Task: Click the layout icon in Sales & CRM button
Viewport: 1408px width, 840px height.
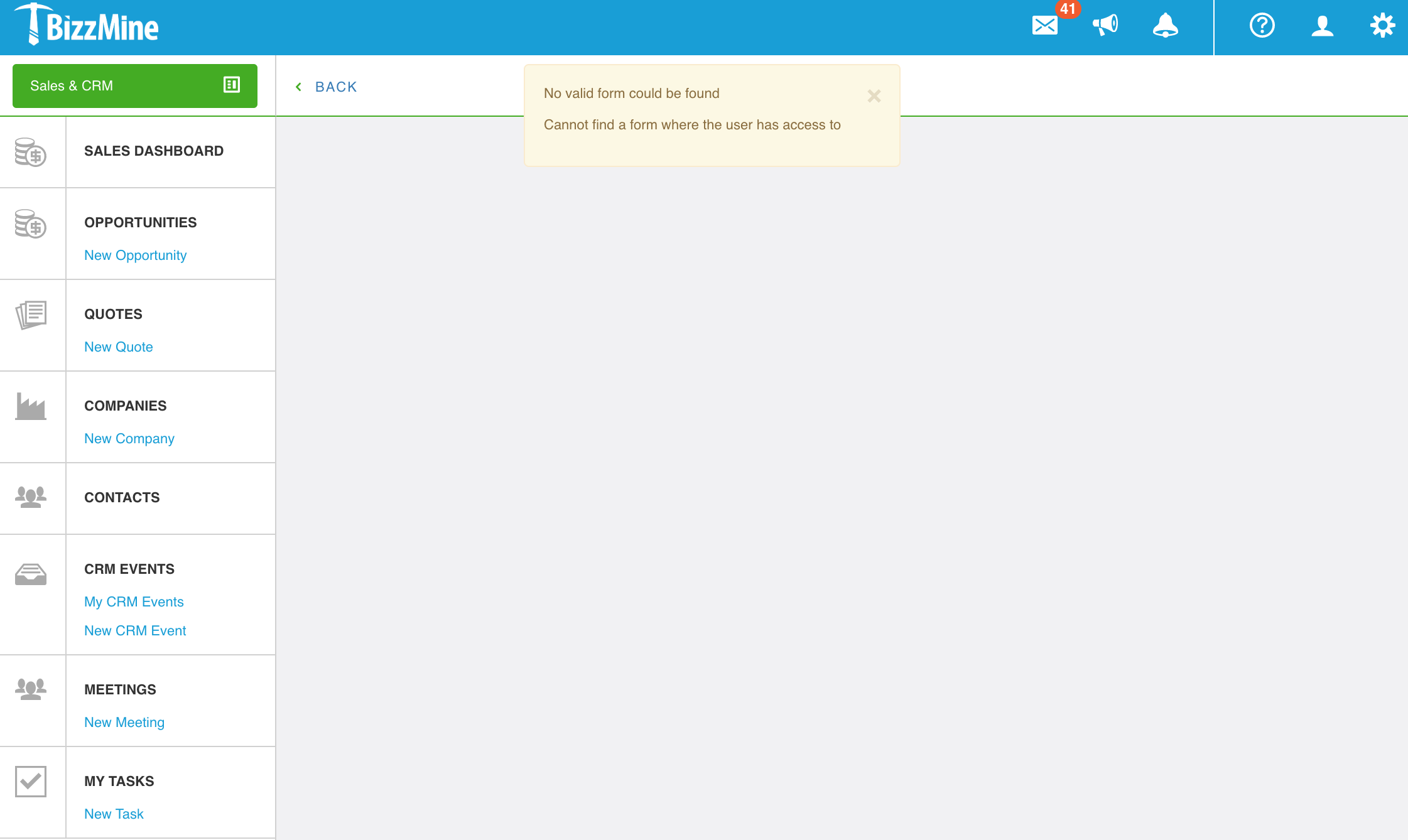Action: tap(232, 85)
